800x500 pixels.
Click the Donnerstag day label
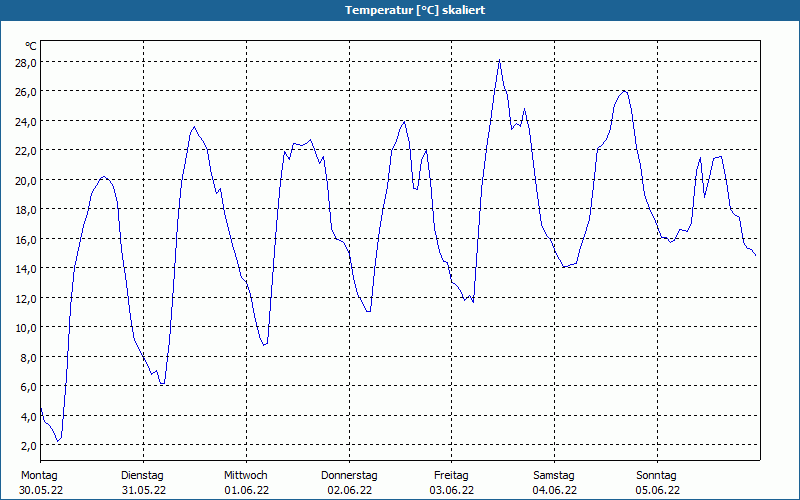point(349,476)
